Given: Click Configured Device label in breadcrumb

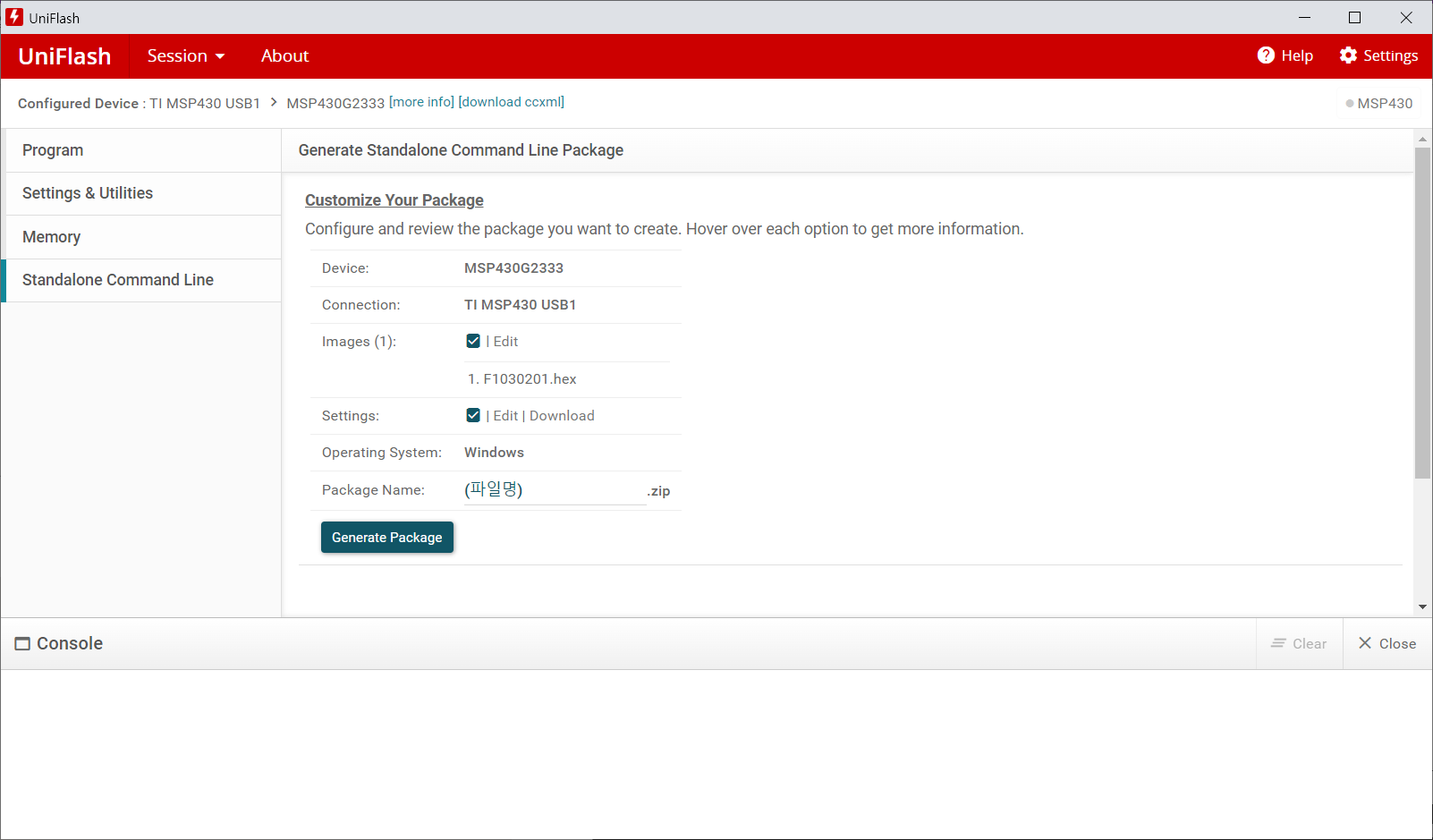Looking at the screenshot, I should [78, 104].
